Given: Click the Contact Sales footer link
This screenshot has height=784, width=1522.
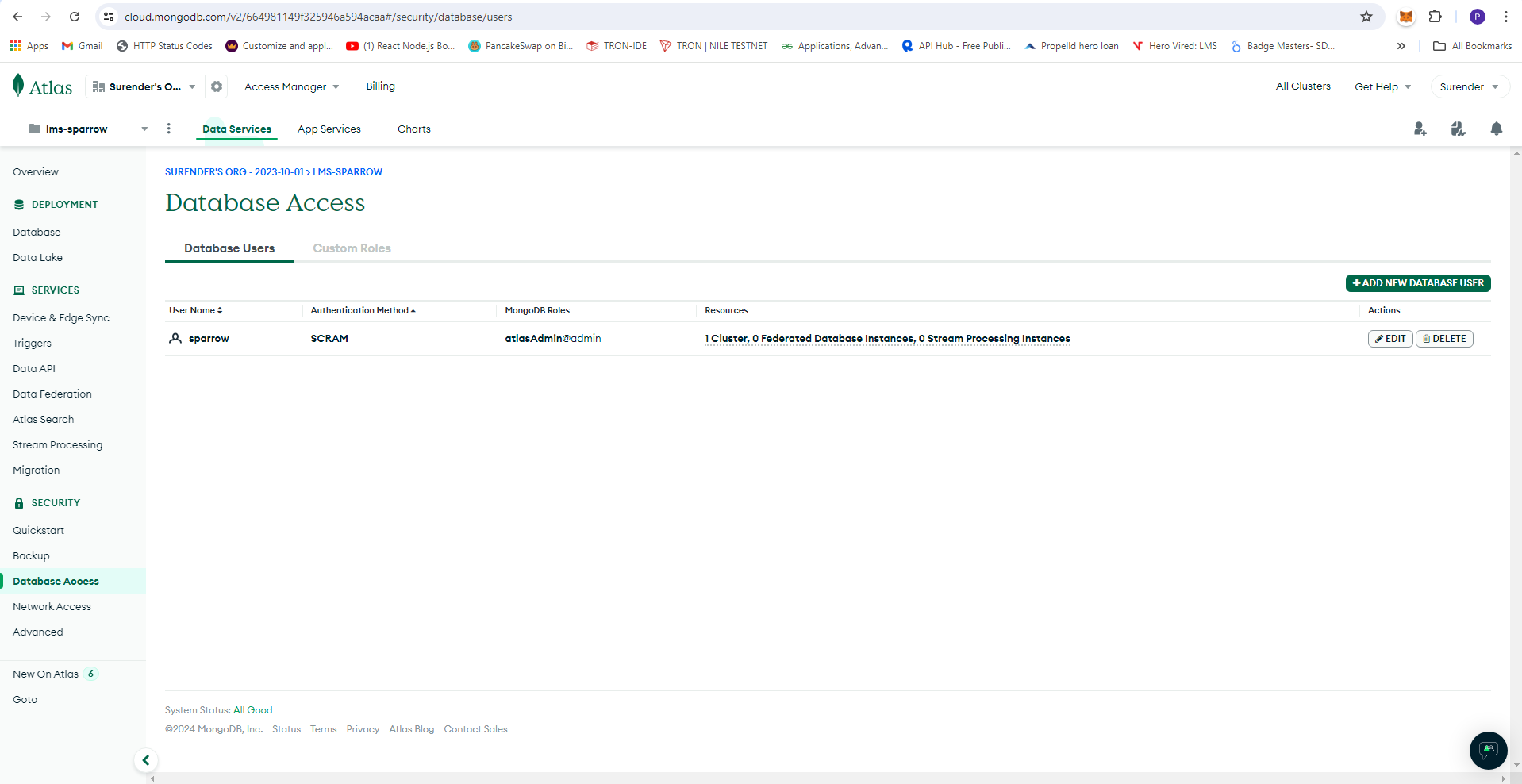Looking at the screenshot, I should coord(475,729).
